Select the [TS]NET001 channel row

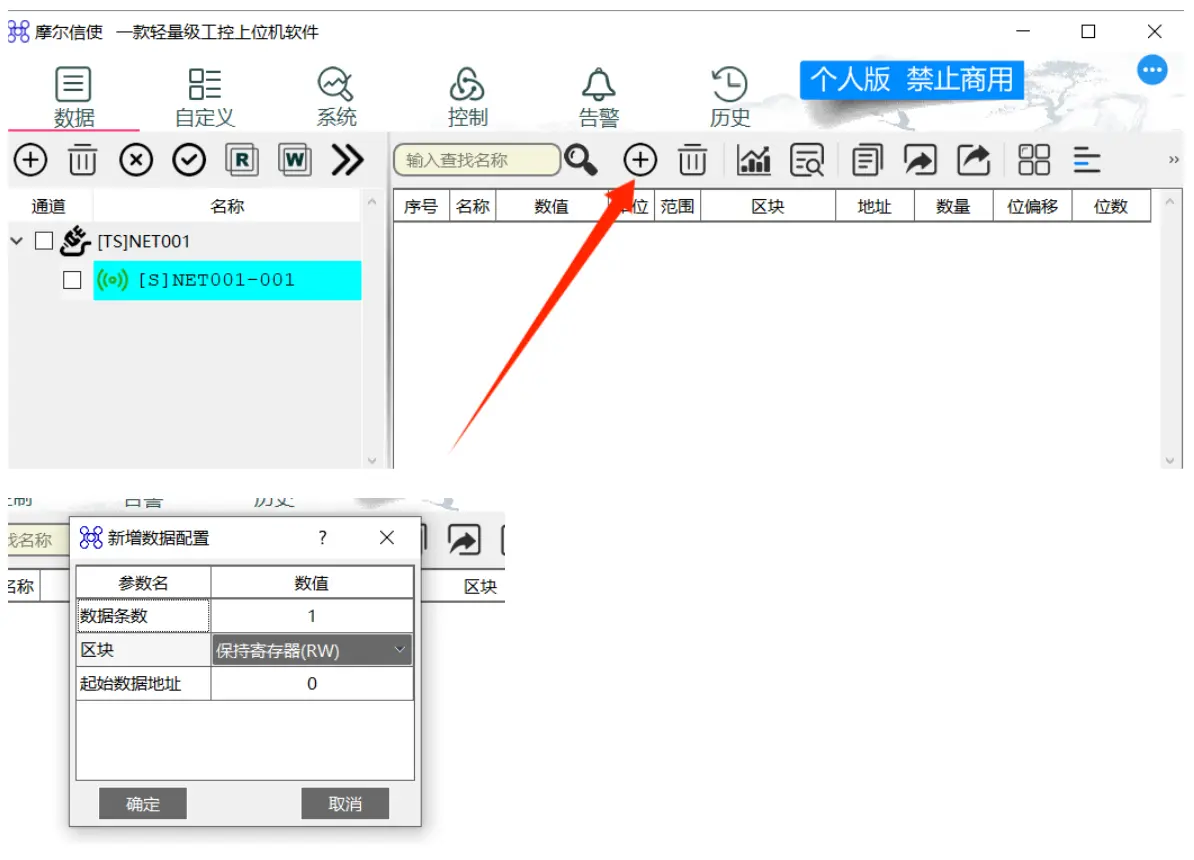point(143,241)
